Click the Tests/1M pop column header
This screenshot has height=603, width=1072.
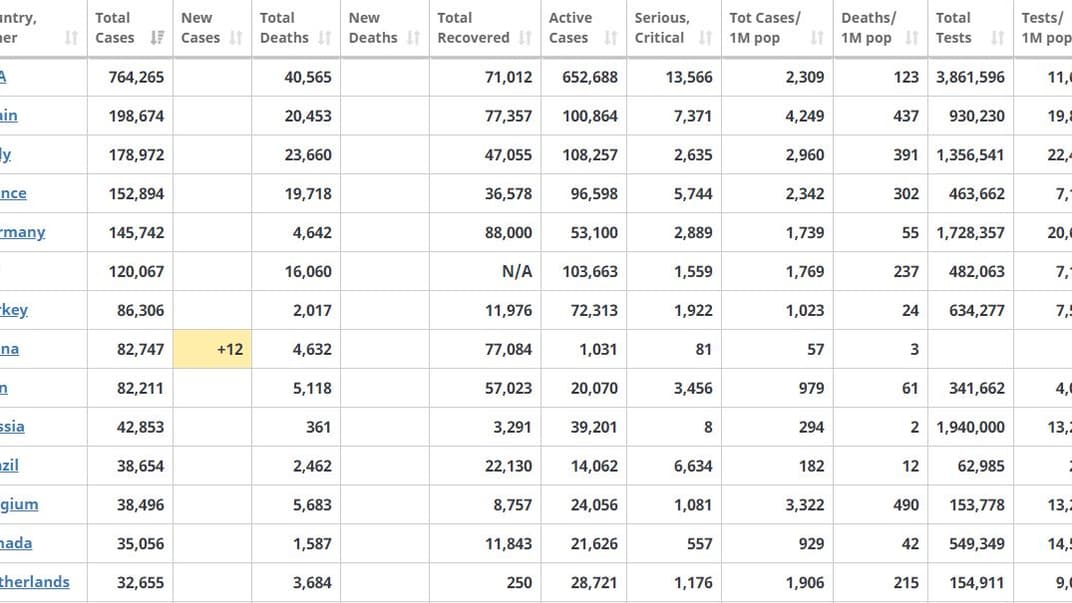click(x=1045, y=28)
